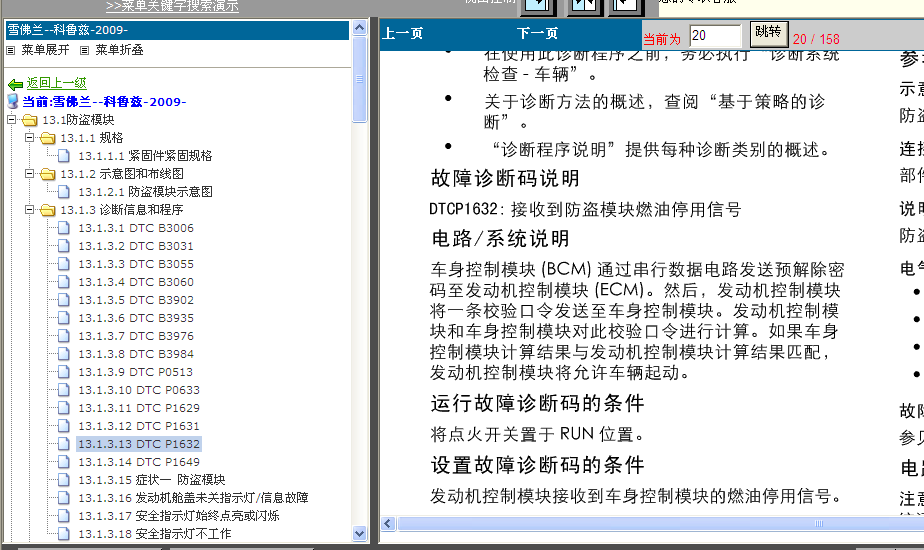Click the folder icon for 13.1防盗模块
This screenshot has width=924, height=550.
pos(29,120)
